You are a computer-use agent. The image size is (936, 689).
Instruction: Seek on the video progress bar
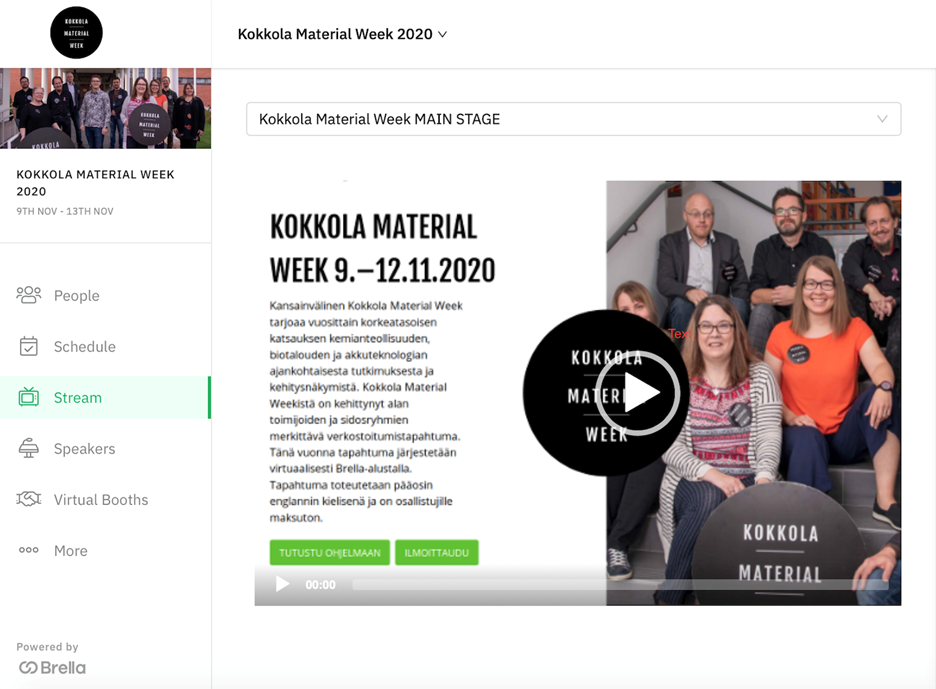[x=621, y=585]
